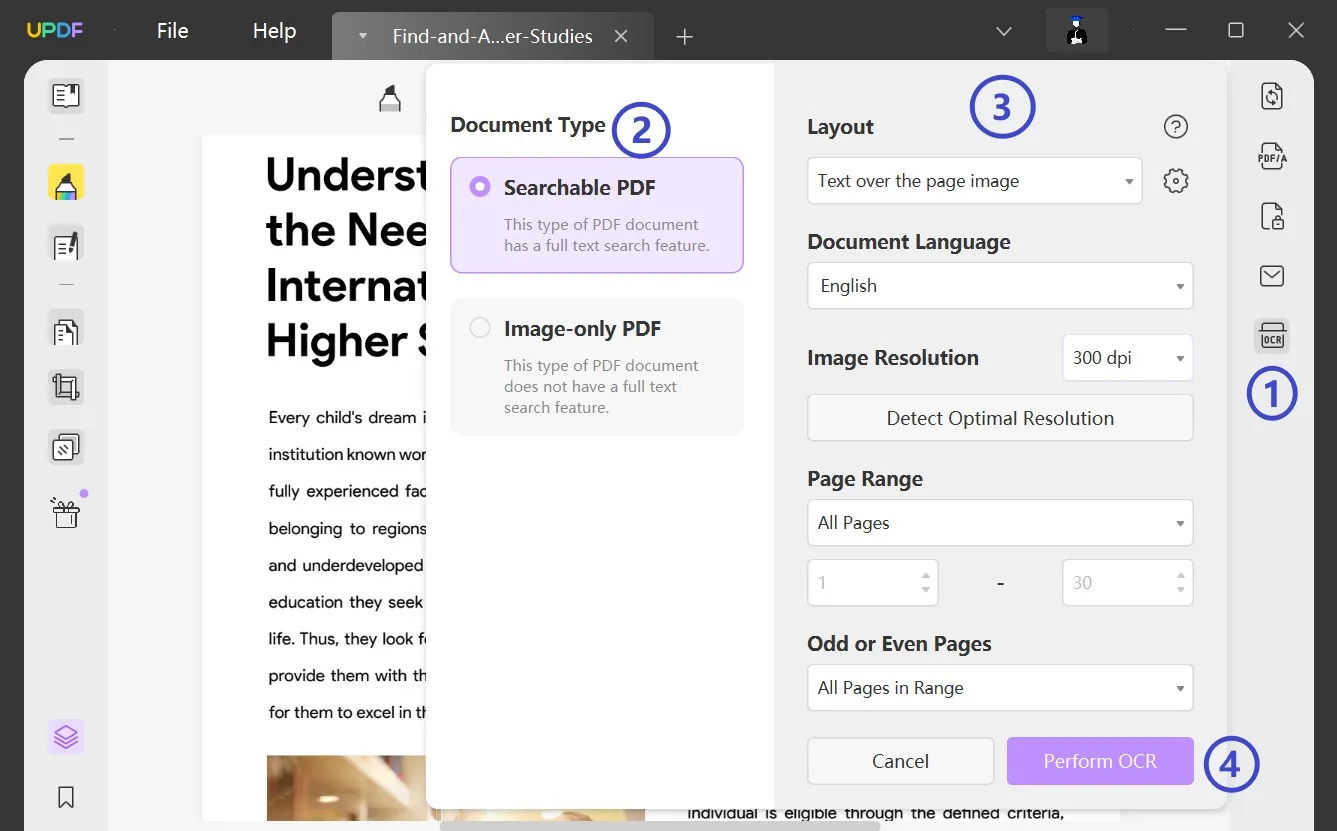
Task: Open the Crop Pages tool
Action: [x=66, y=387]
